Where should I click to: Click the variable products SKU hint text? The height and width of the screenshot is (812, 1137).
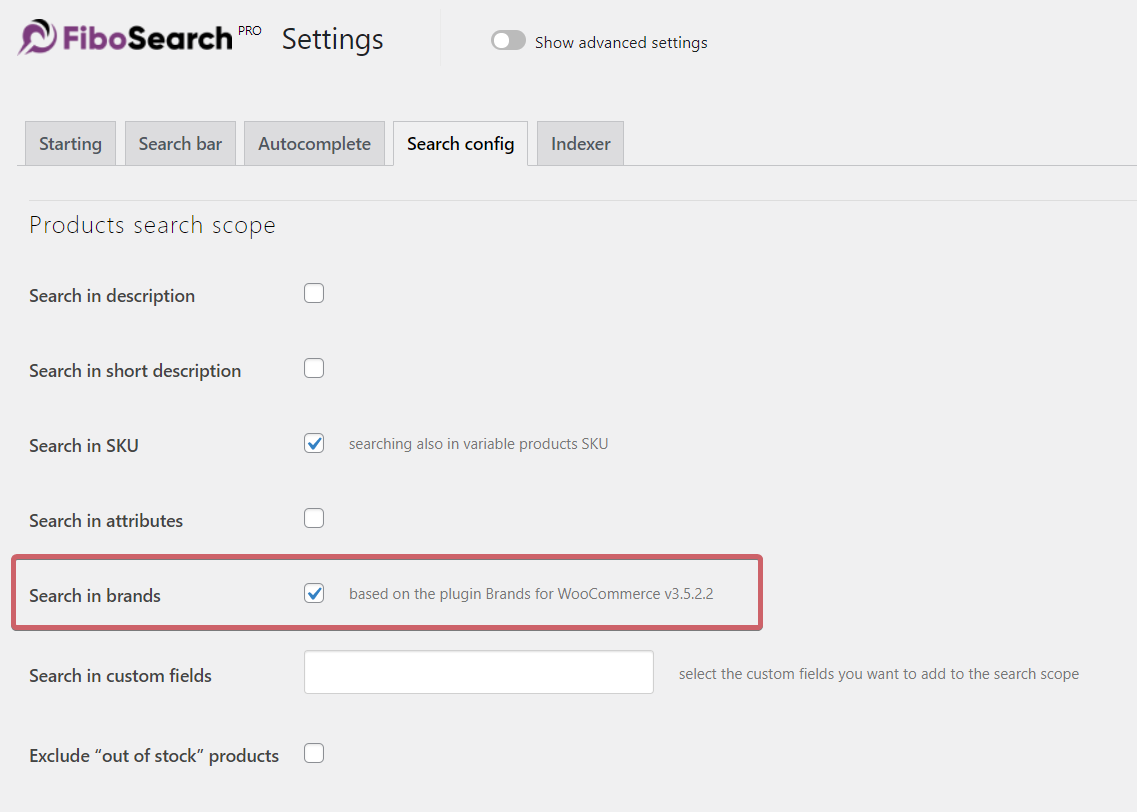[478, 443]
